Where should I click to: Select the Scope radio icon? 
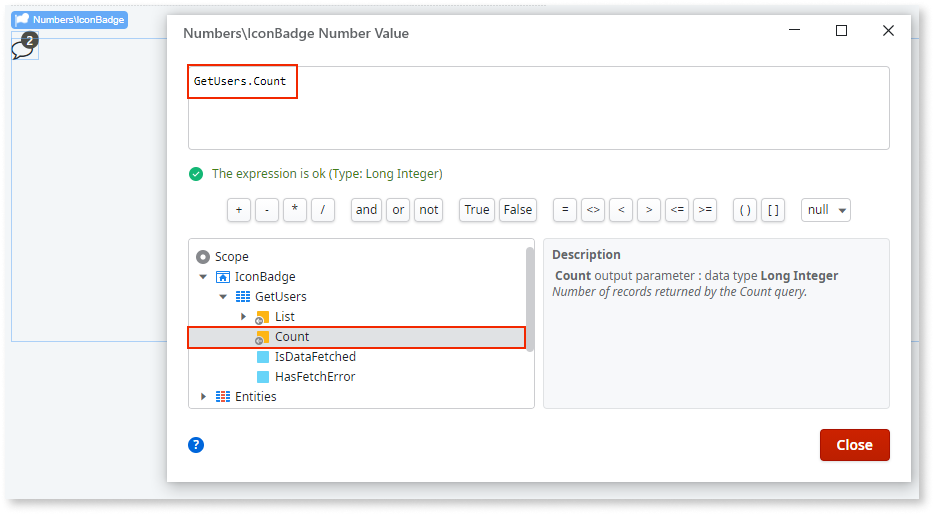[x=203, y=257]
